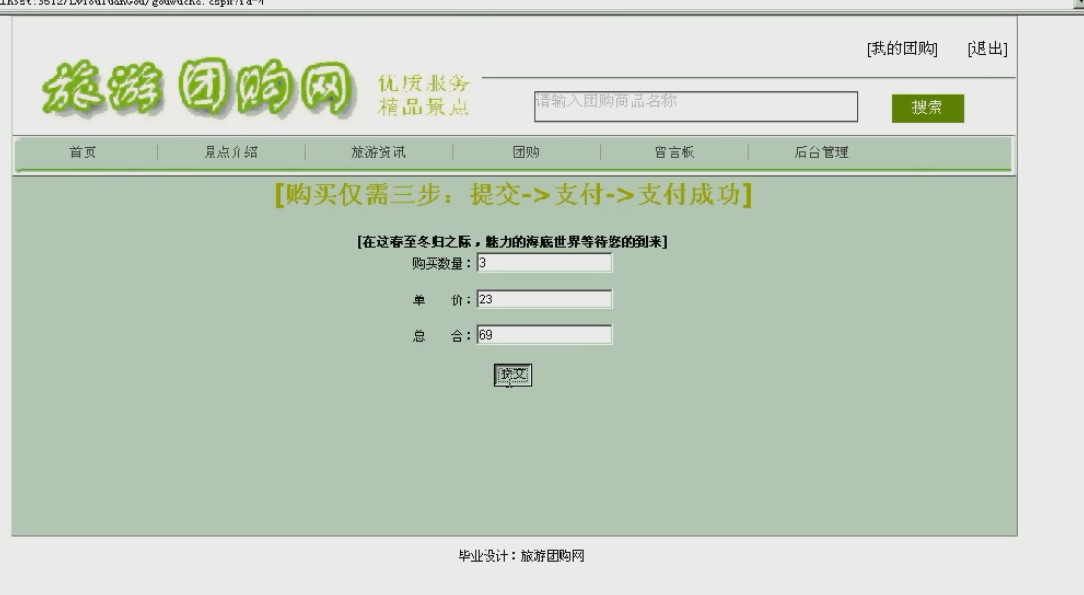1084x595 pixels.
Task: Open the 首页 navigation item
Action: [82, 152]
